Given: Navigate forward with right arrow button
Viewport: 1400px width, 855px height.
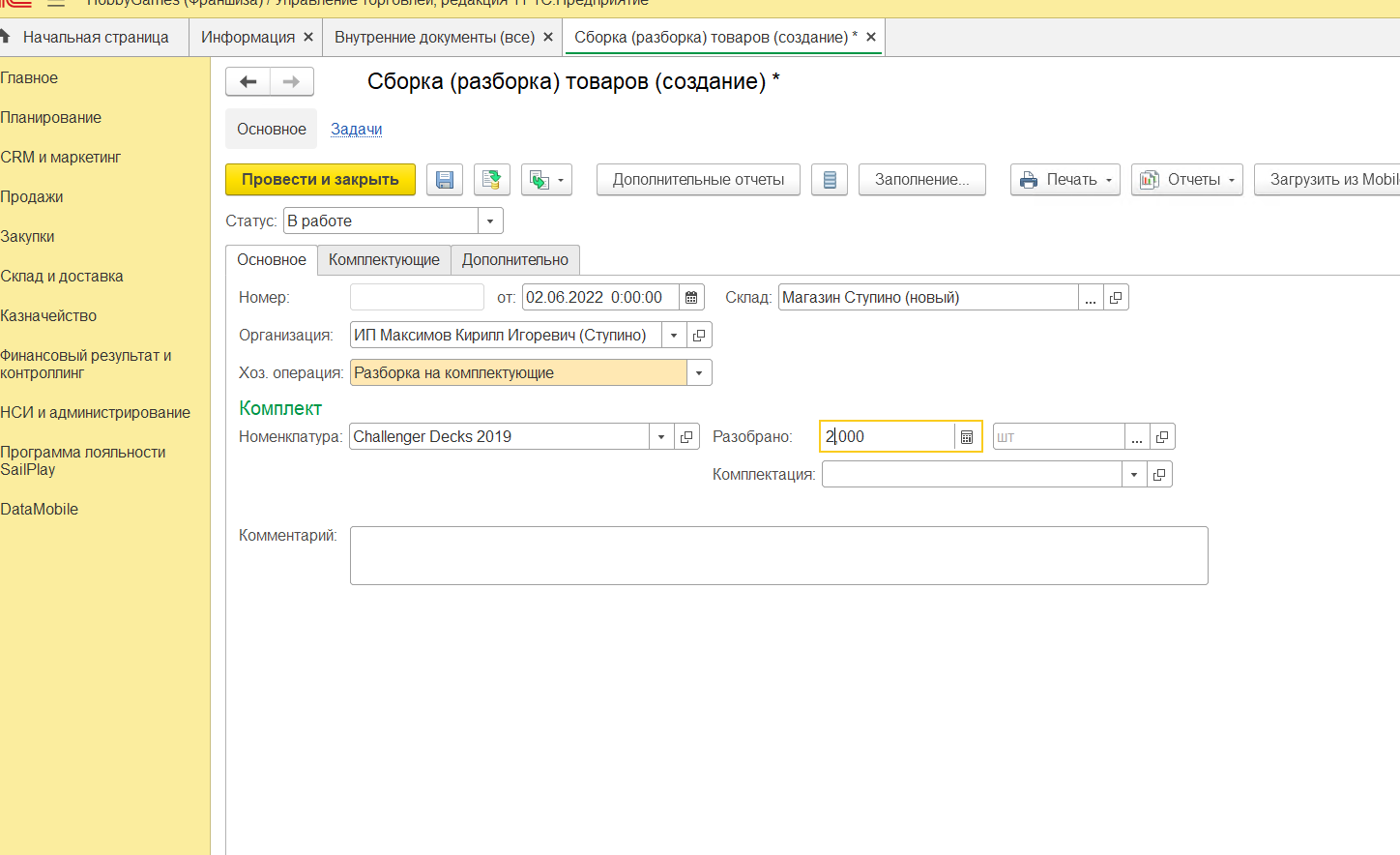Looking at the screenshot, I should tap(291, 82).
